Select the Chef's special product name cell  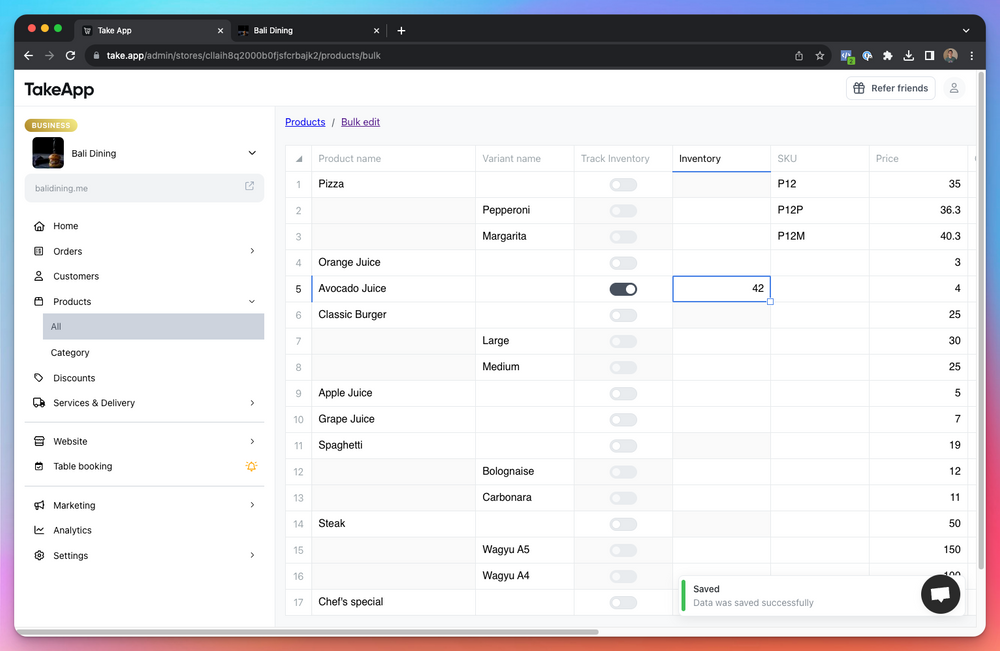[393, 602]
